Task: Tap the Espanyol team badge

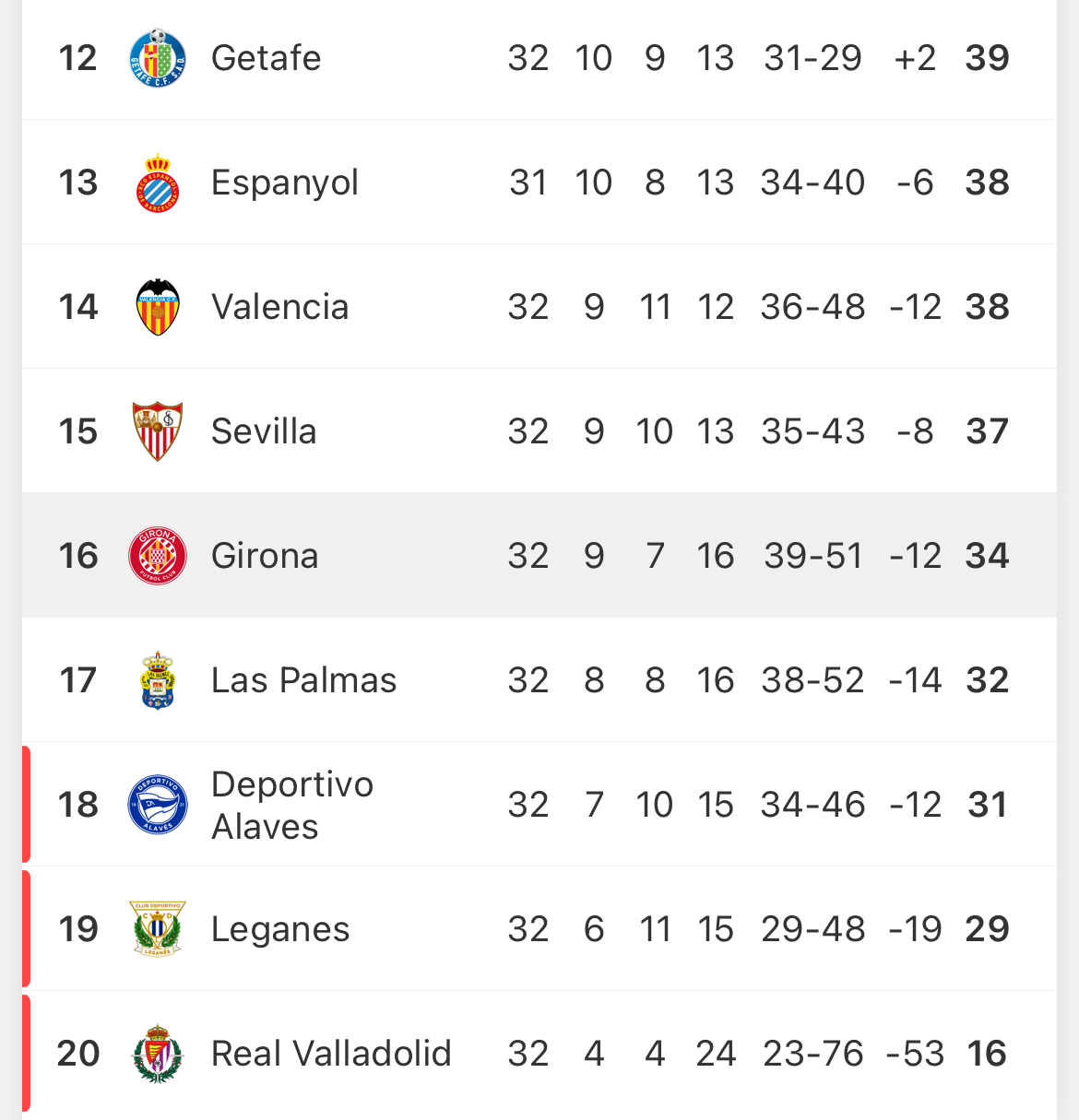Action: [x=158, y=183]
